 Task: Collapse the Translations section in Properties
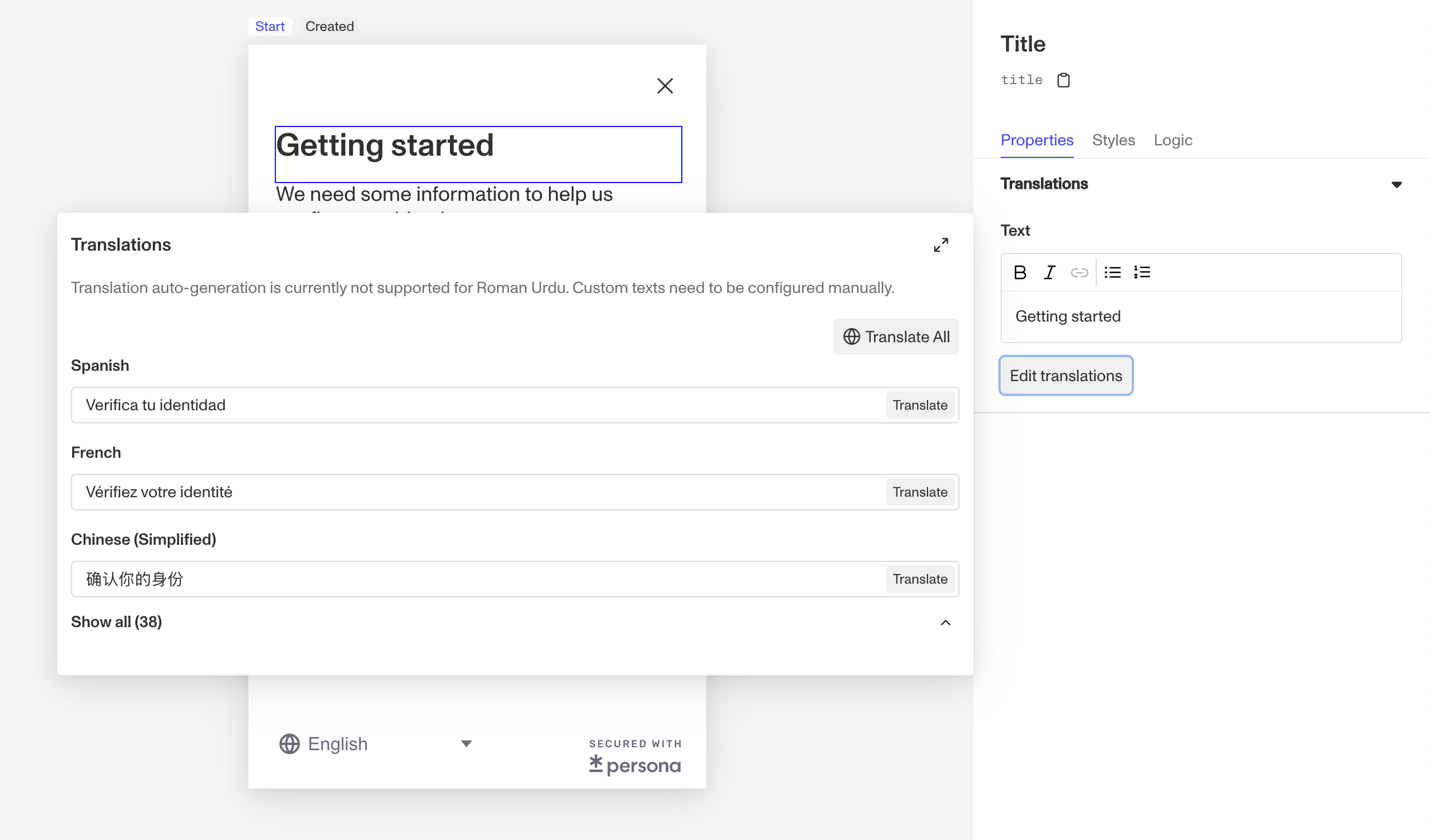tap(1397, 184)
